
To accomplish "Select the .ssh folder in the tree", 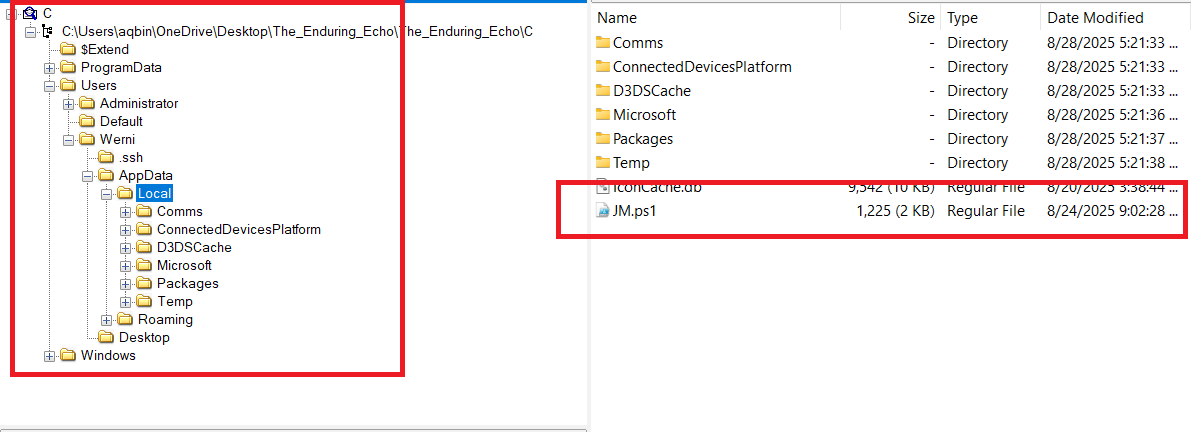I will (x=131, y=157).
